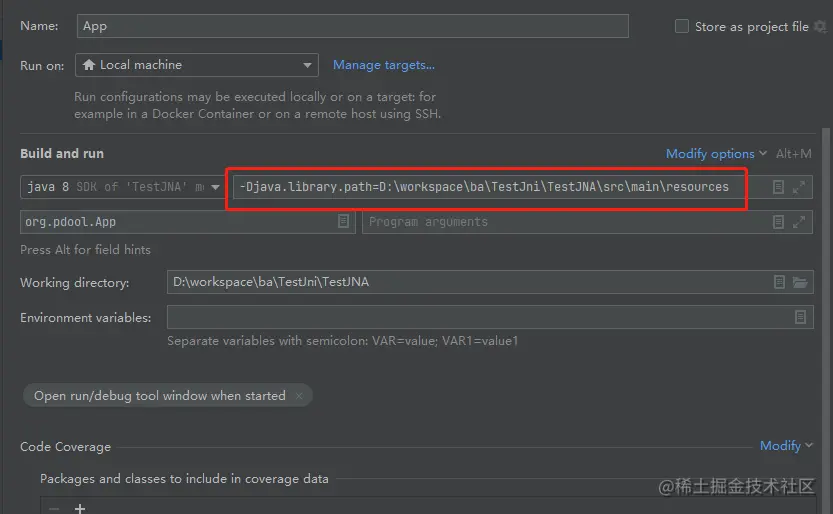
Task: Click main class browse icon
Action: tap(344, 221)
